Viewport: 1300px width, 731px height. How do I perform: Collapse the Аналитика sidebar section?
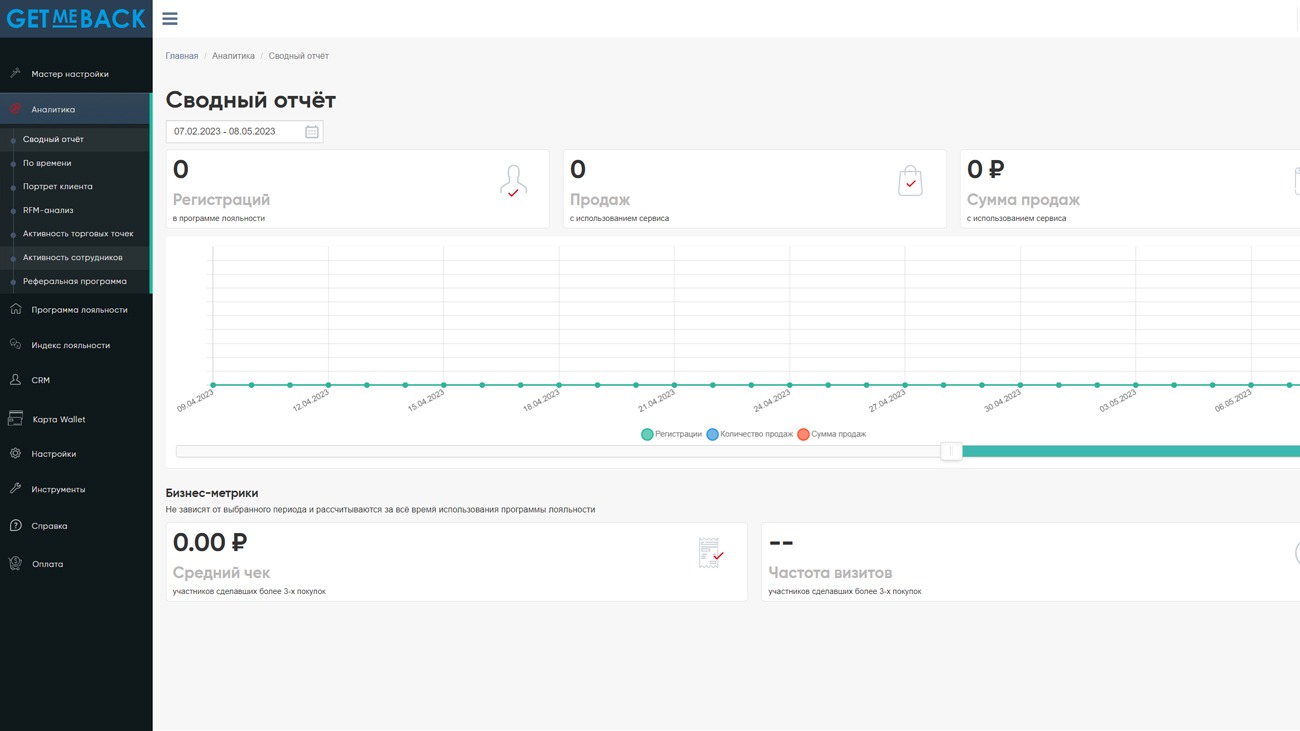[53, 109]
